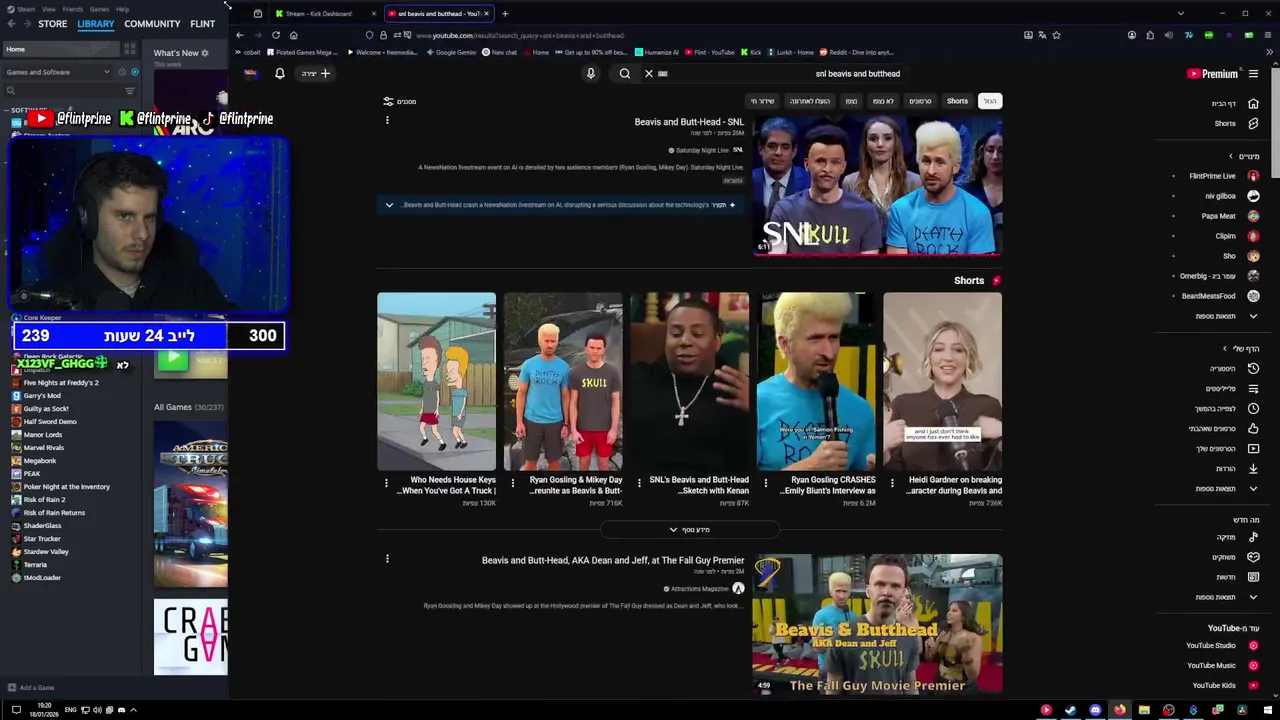Viewport: 1280px width, 720px height.
Task: Open the Heidi Gardner breaking character short
Action: [x=942, y=381]
